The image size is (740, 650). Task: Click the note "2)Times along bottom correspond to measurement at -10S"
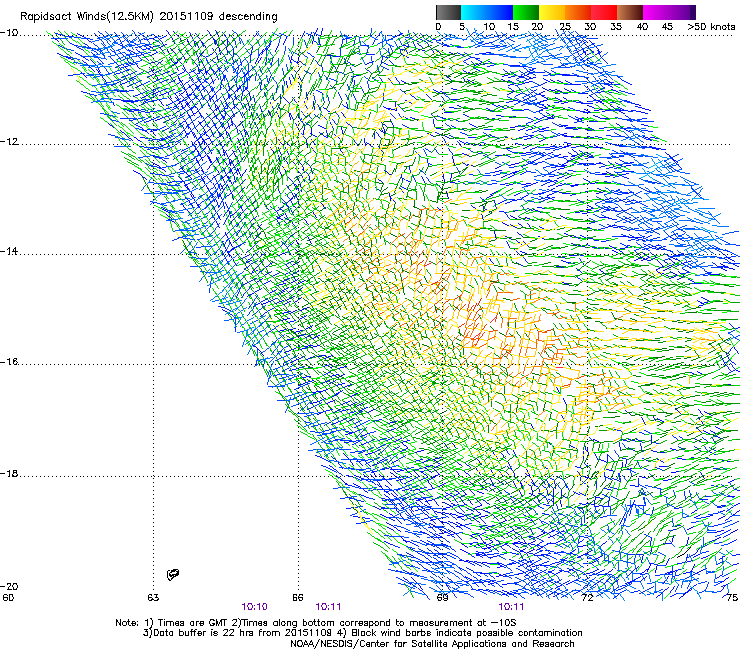coord(376,623)
